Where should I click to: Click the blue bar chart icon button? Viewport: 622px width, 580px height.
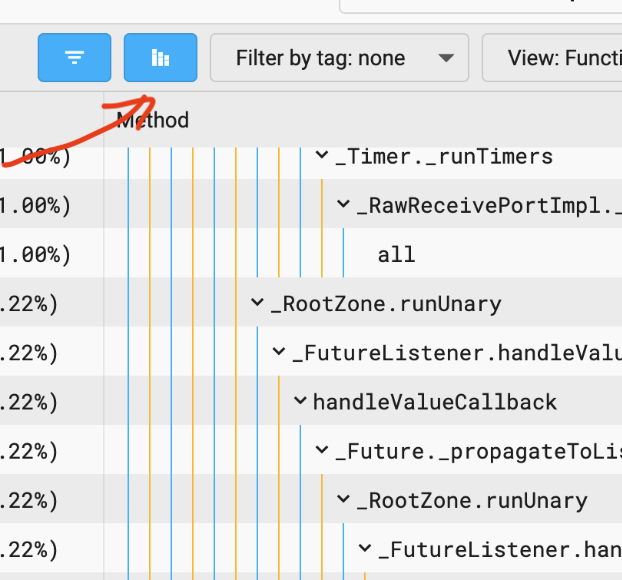pyautogui.click(x=160, y=58)
